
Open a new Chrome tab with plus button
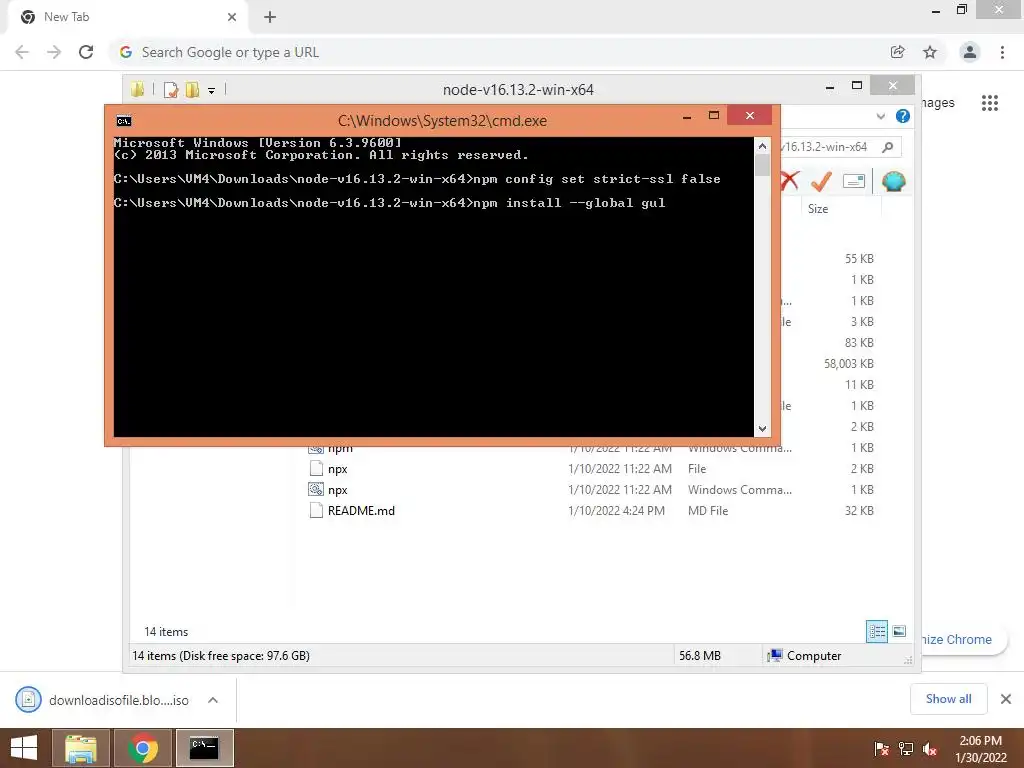270,17
